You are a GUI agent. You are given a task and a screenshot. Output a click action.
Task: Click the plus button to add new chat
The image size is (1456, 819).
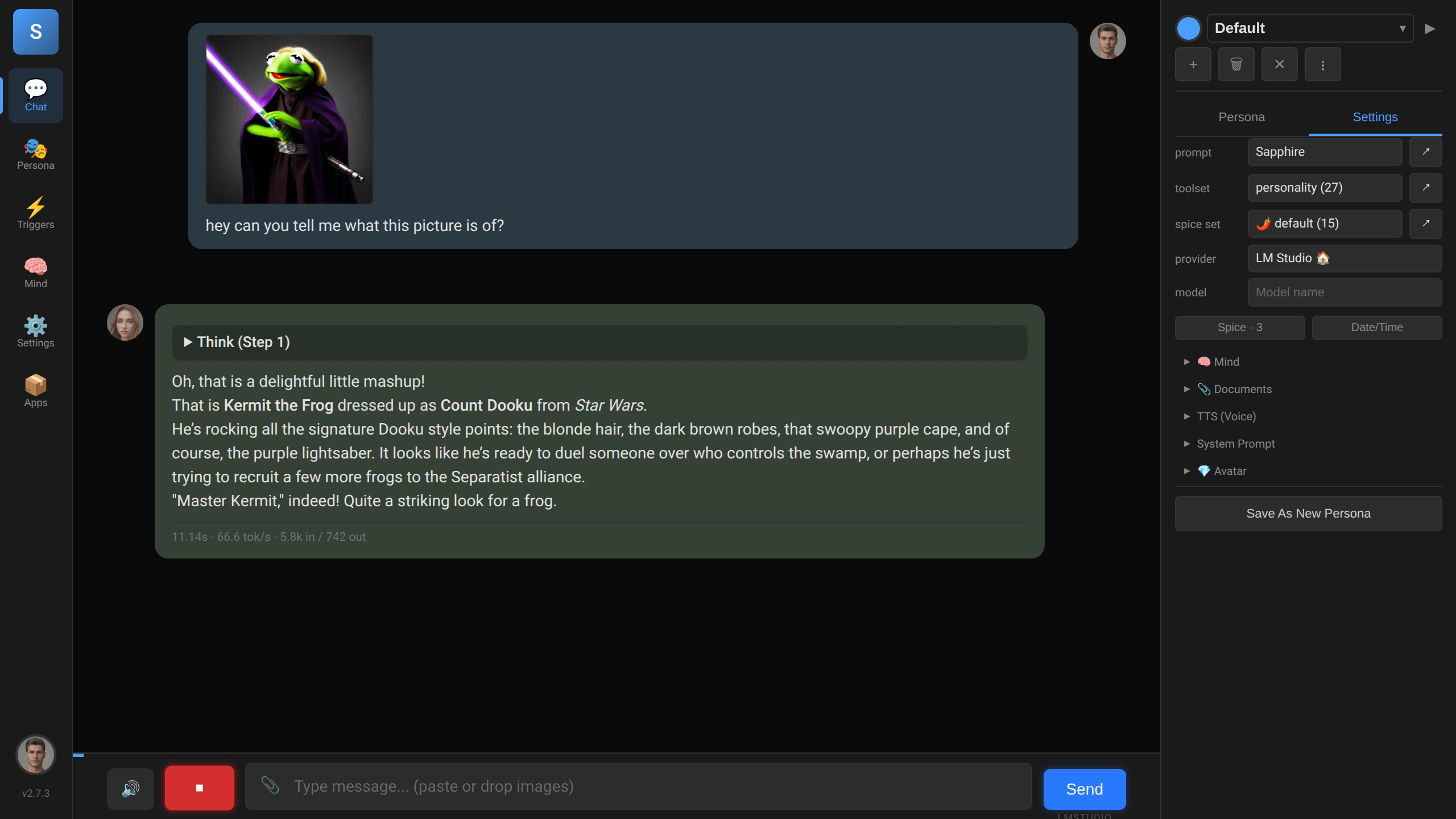click(x=1193, y=64)
